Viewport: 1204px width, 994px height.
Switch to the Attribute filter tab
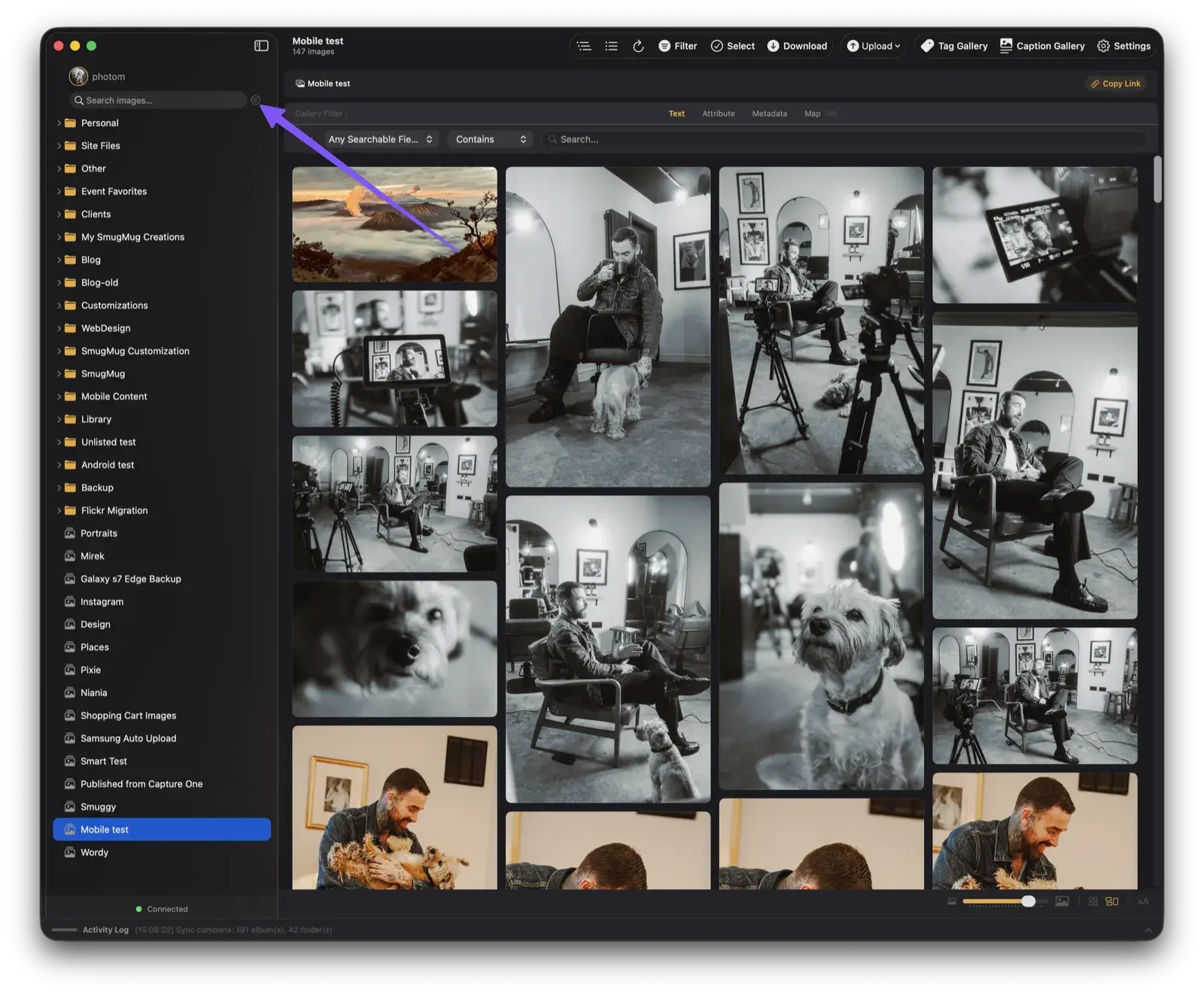pyautogui.click(x=718, y=114)
